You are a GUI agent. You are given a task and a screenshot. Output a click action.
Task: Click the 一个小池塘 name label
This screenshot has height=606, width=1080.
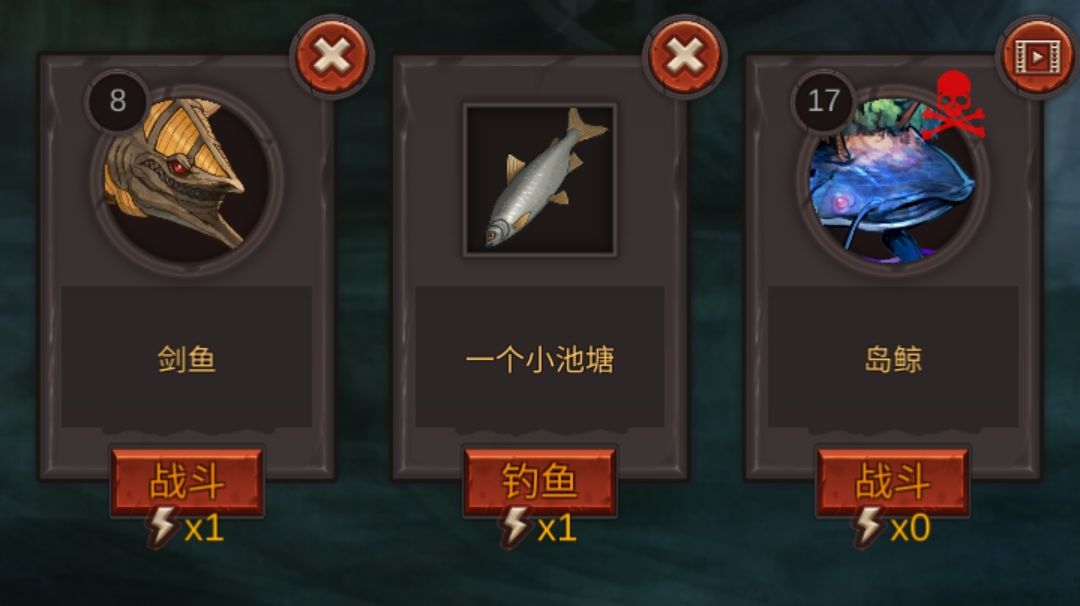(539, 359)
